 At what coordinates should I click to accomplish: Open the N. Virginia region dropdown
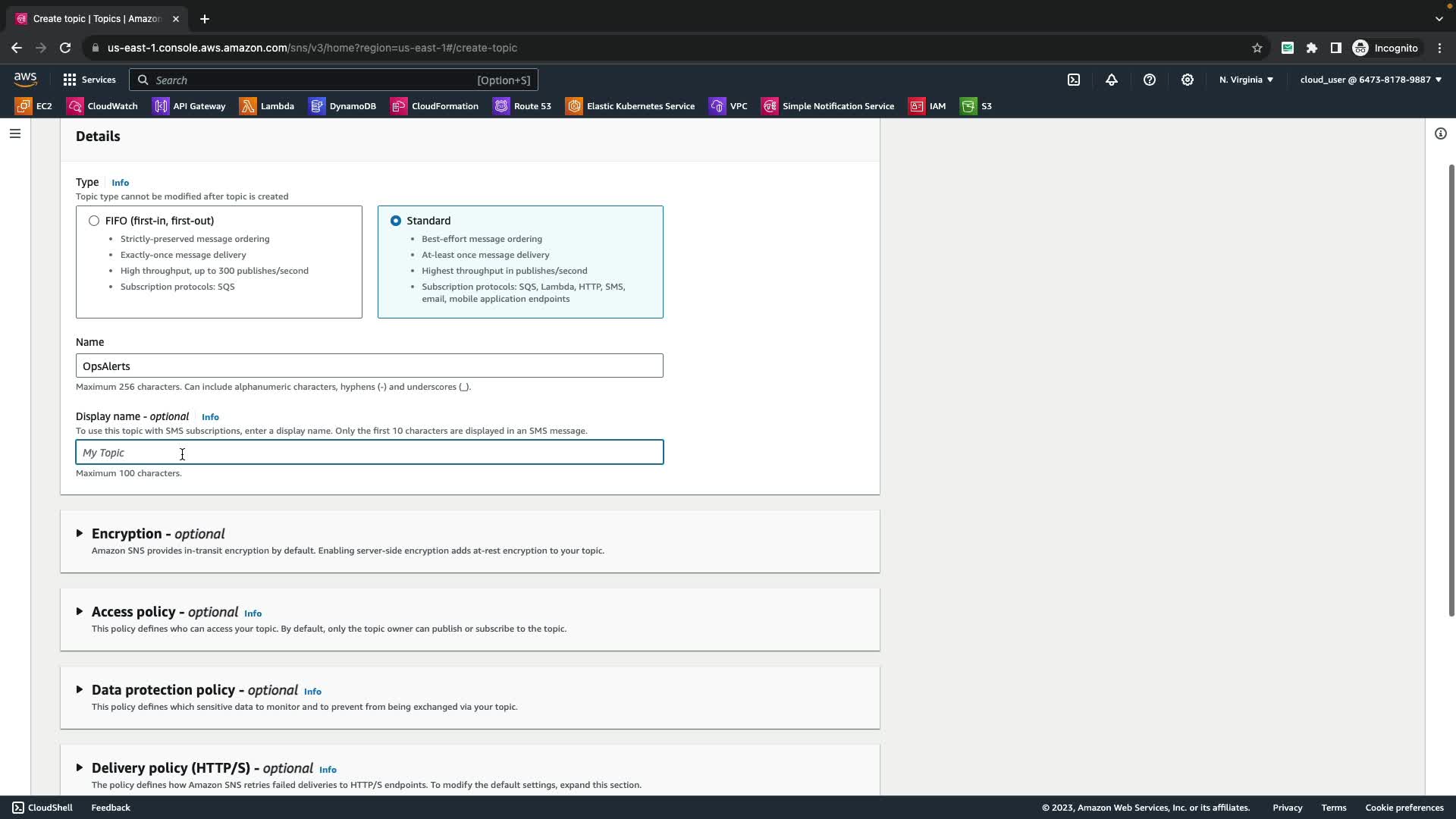[x=1246, y=80]
